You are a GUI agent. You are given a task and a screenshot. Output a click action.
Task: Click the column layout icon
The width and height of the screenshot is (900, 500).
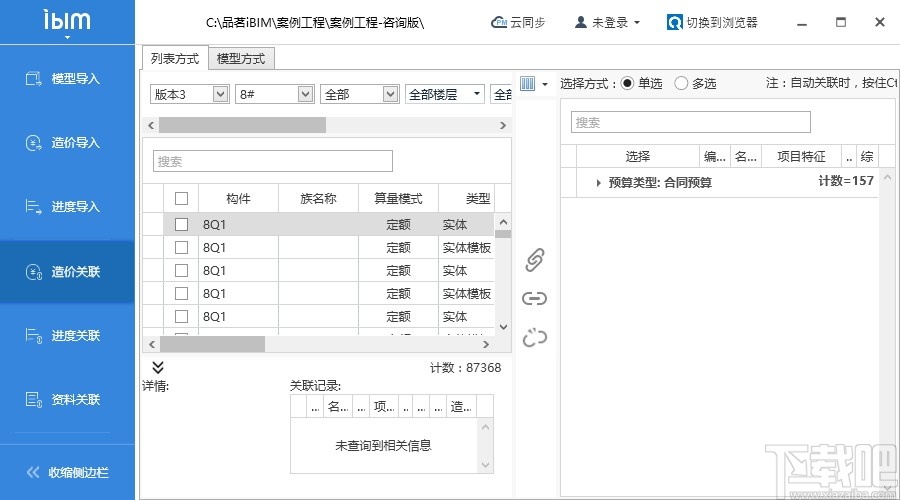[x=527, y=84]
